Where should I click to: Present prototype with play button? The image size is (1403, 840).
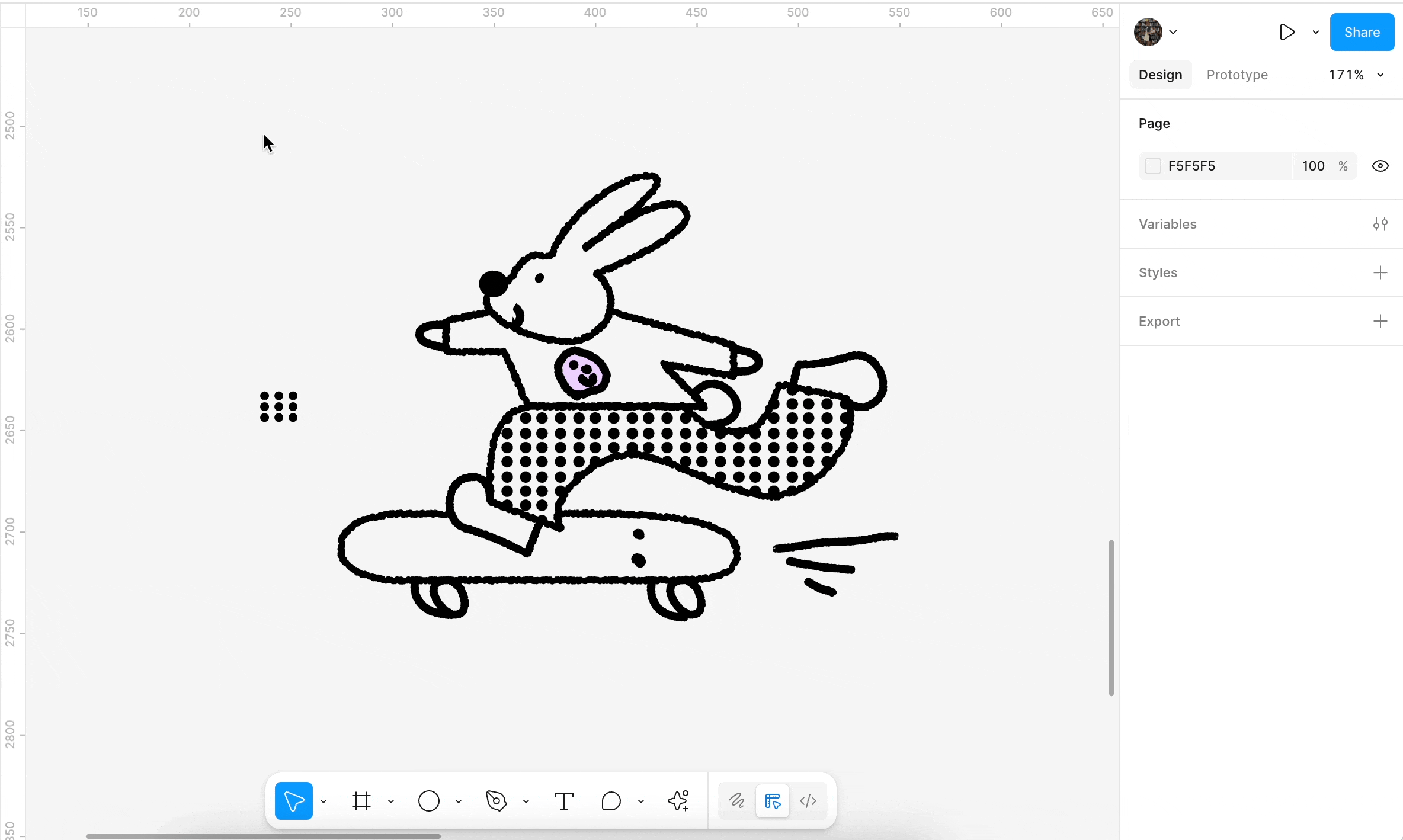click(x=1286, y=32)
